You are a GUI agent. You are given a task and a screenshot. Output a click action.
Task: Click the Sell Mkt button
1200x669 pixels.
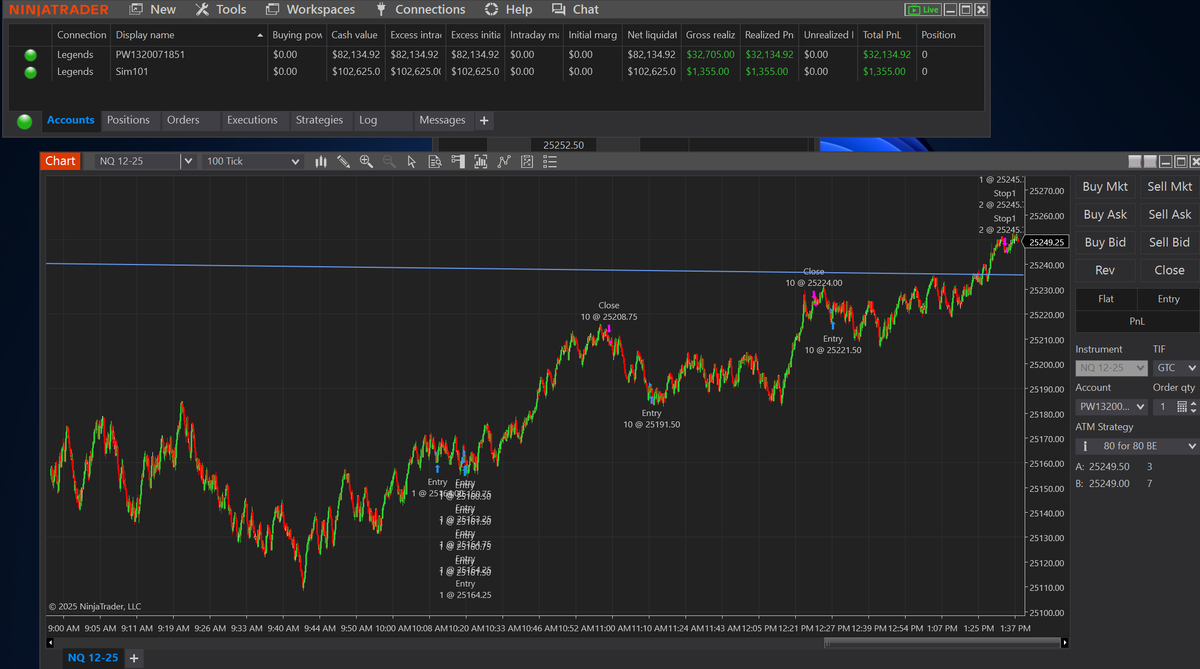(1169, 187)
